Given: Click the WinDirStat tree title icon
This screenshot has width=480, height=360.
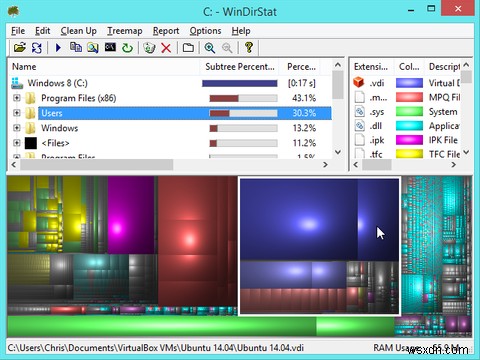Looking at the screenshot, I should click(x=14, y=11).
